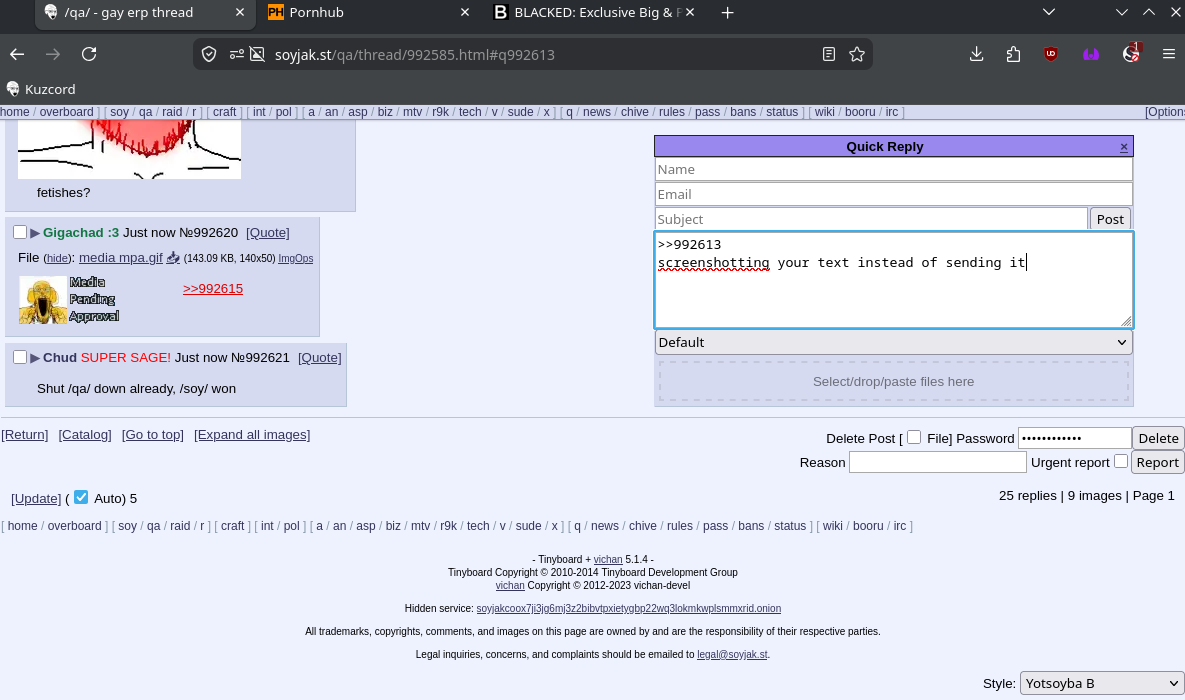This screenshot has width=1185, height=700.
Task: Open the uBlock Origin extension icon
Action: 1050,54
